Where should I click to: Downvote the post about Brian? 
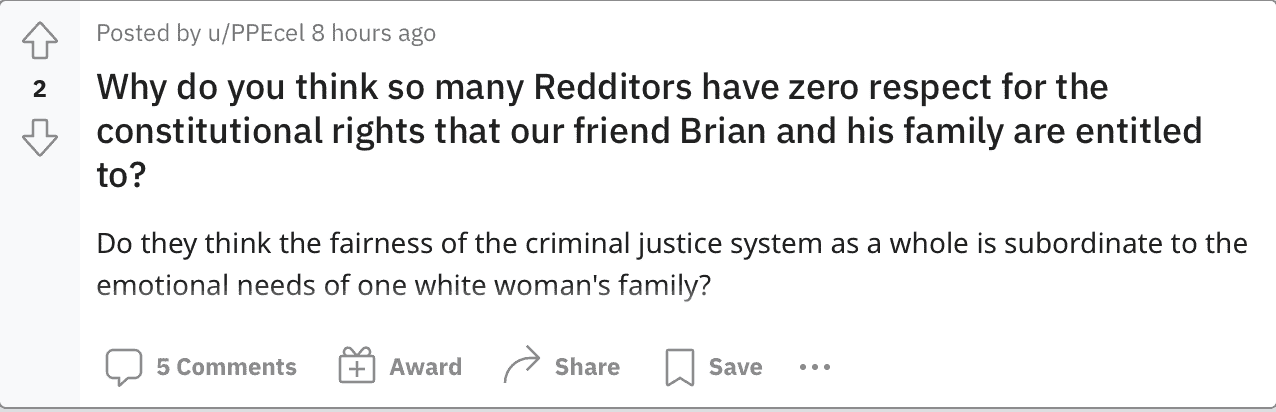point(39,136)
